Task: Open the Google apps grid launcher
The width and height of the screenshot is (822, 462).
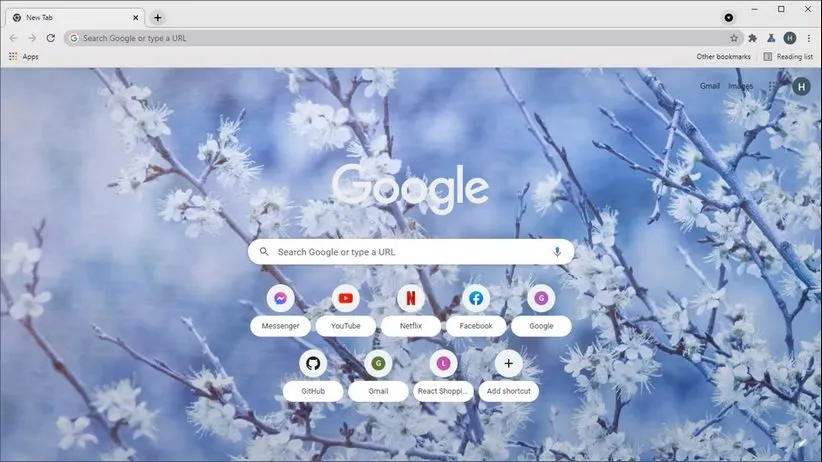Action: 772,86
